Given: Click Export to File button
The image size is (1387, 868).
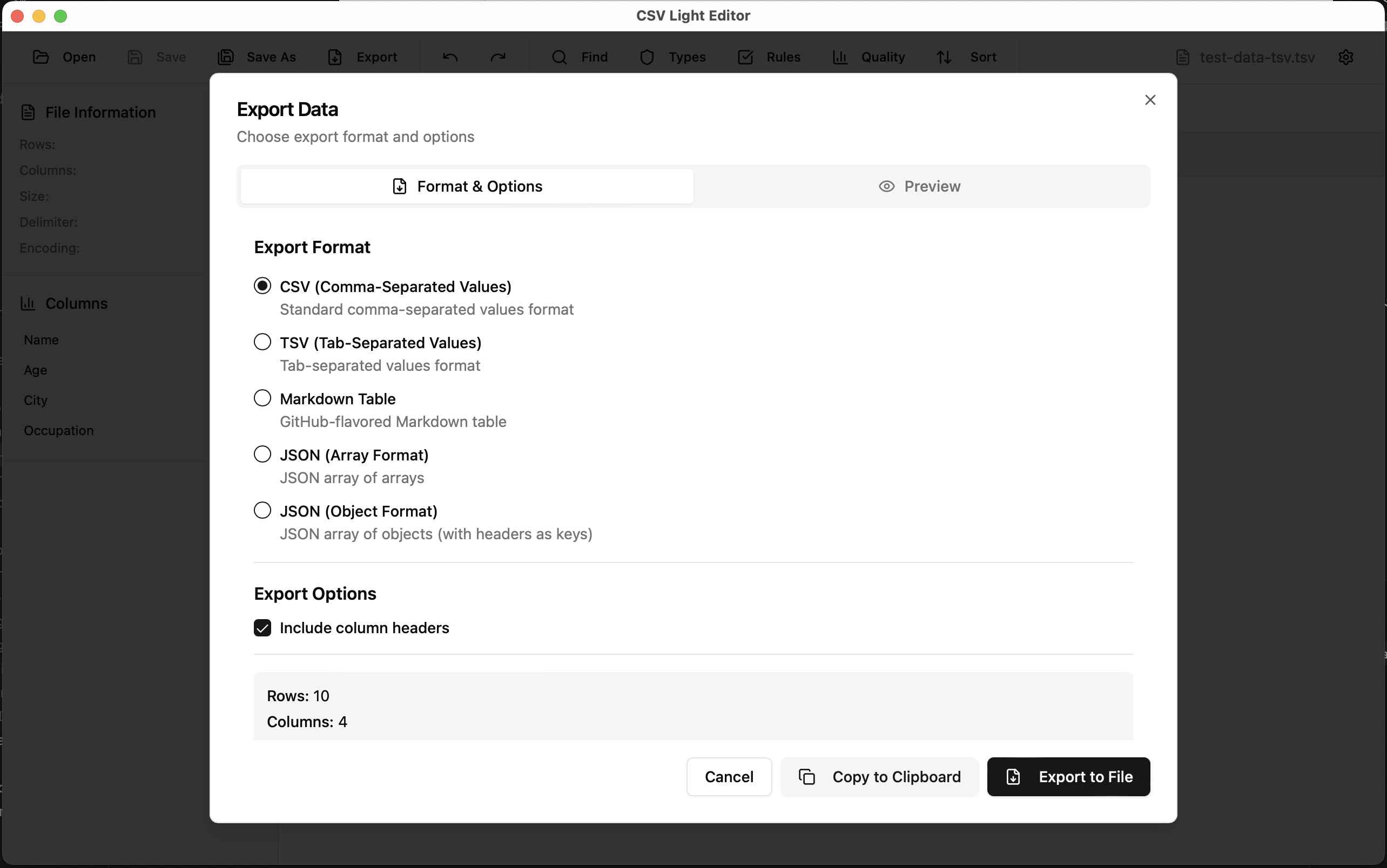Looking at the screenshot, I should pos(1068,776).
